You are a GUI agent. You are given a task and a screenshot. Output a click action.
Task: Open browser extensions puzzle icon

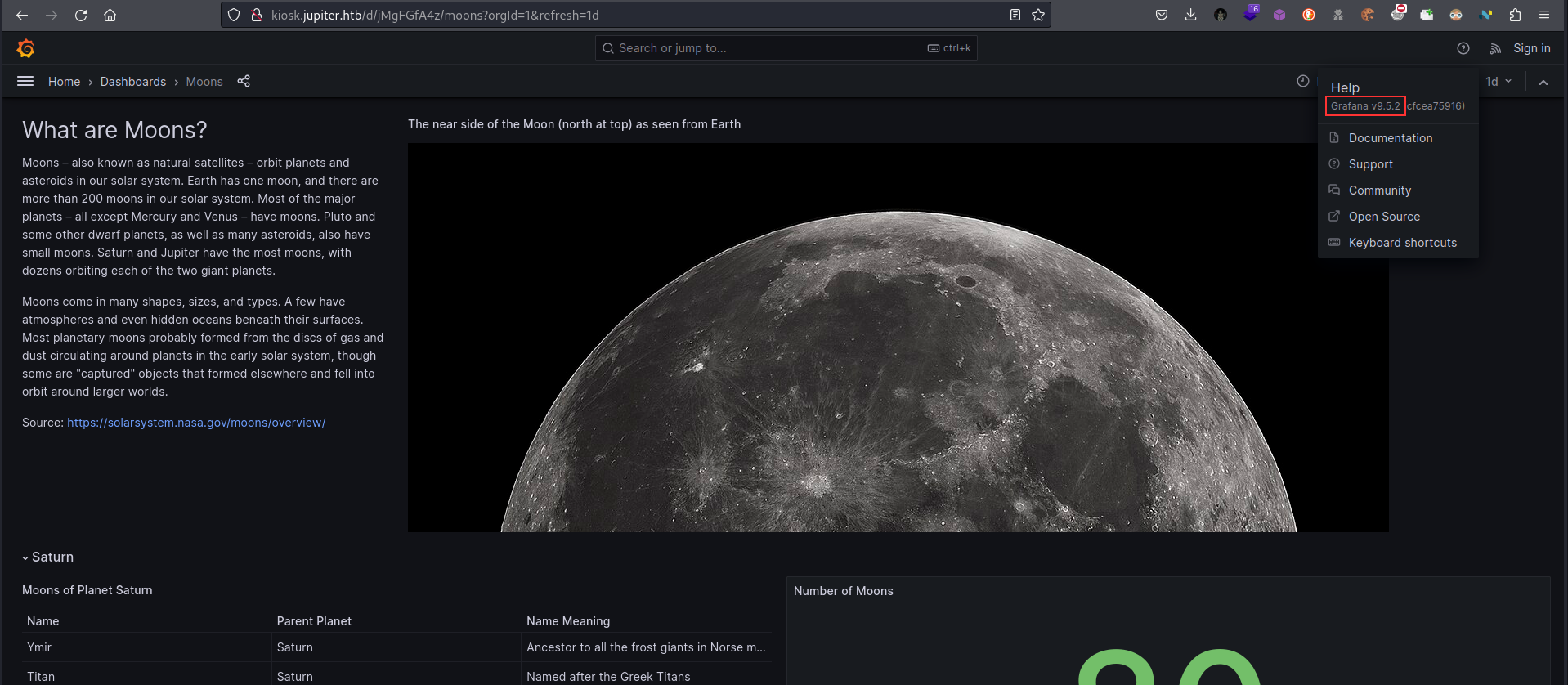click(1515, 15)
